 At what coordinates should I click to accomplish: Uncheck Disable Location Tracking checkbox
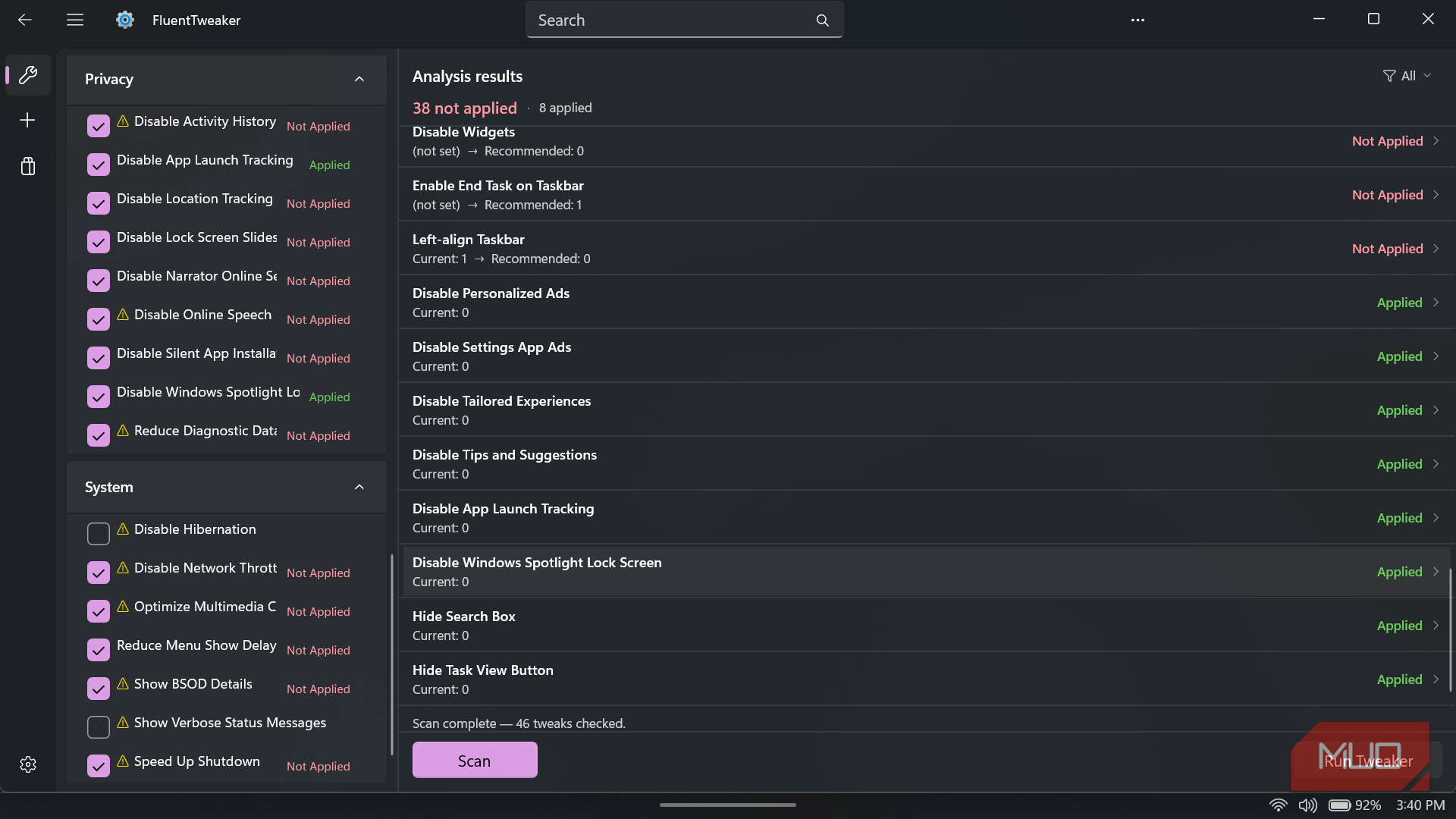click(x=99, y=203)
